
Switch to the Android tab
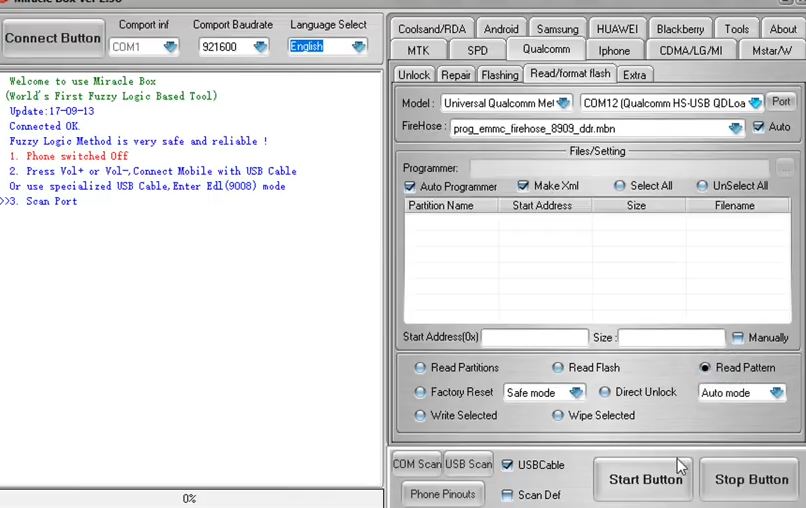501,29
